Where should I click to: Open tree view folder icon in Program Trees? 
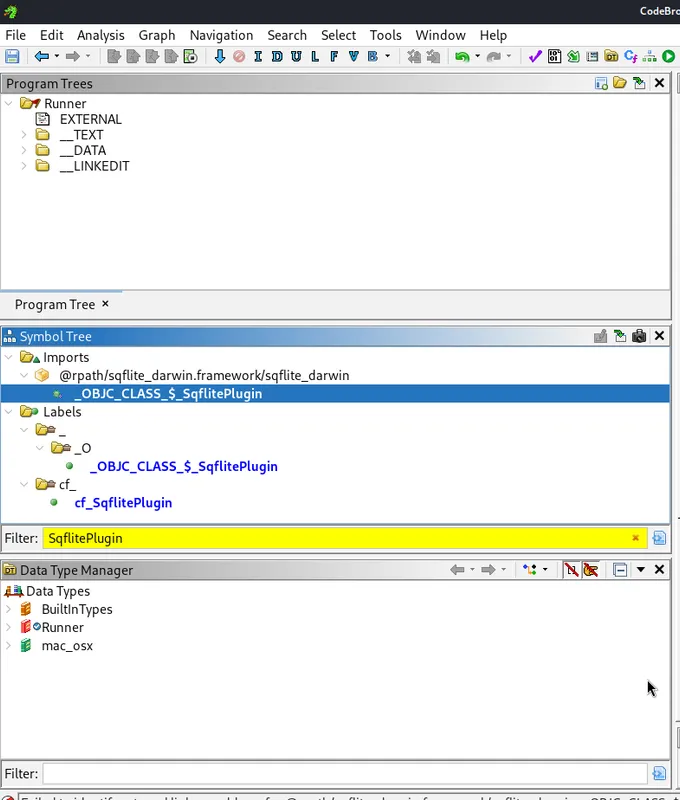click(620, 83)
